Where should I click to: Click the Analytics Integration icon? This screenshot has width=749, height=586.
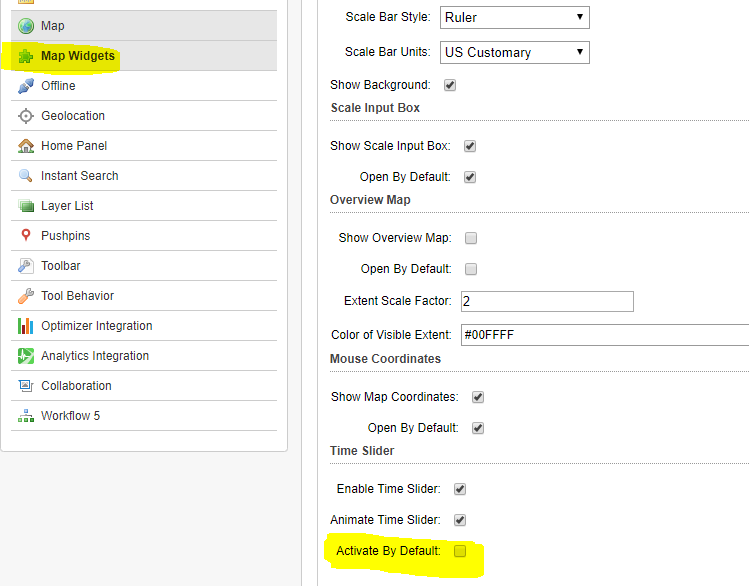tap(26, 356)
